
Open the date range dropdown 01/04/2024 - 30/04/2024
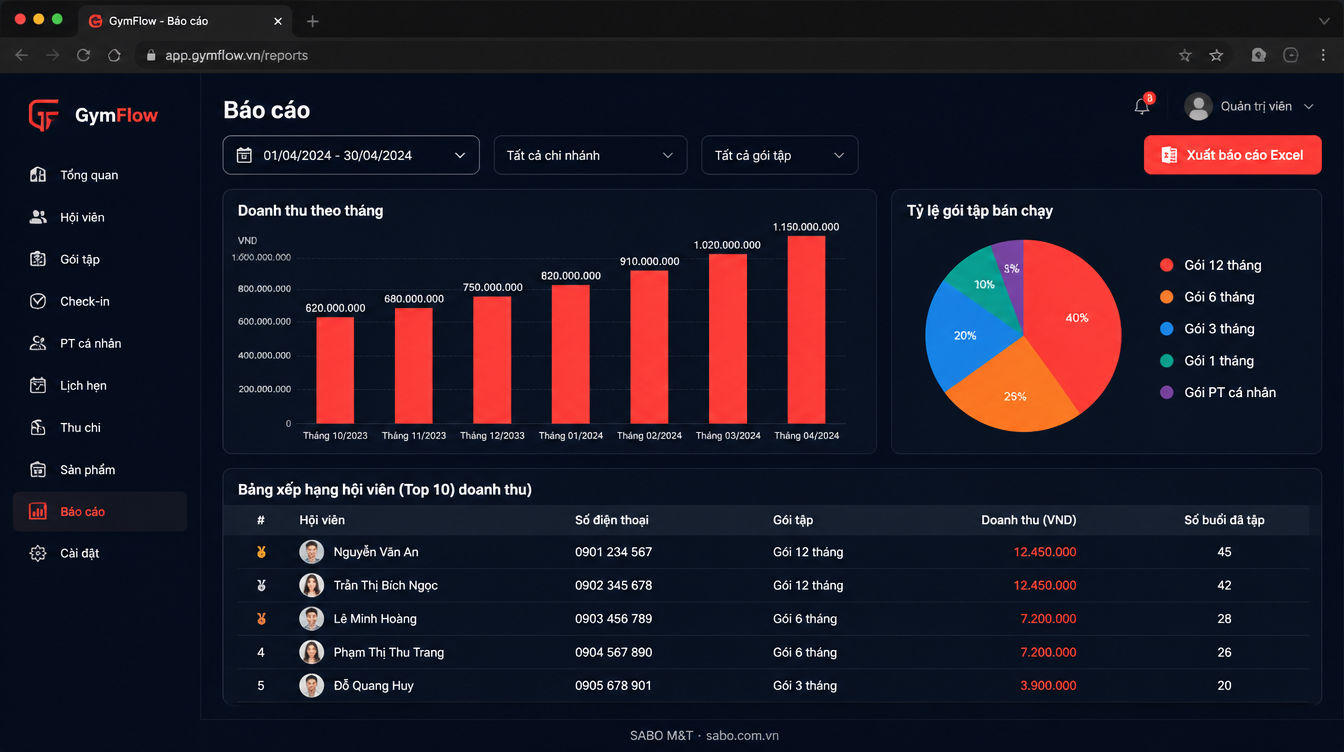tap(351, 155)
